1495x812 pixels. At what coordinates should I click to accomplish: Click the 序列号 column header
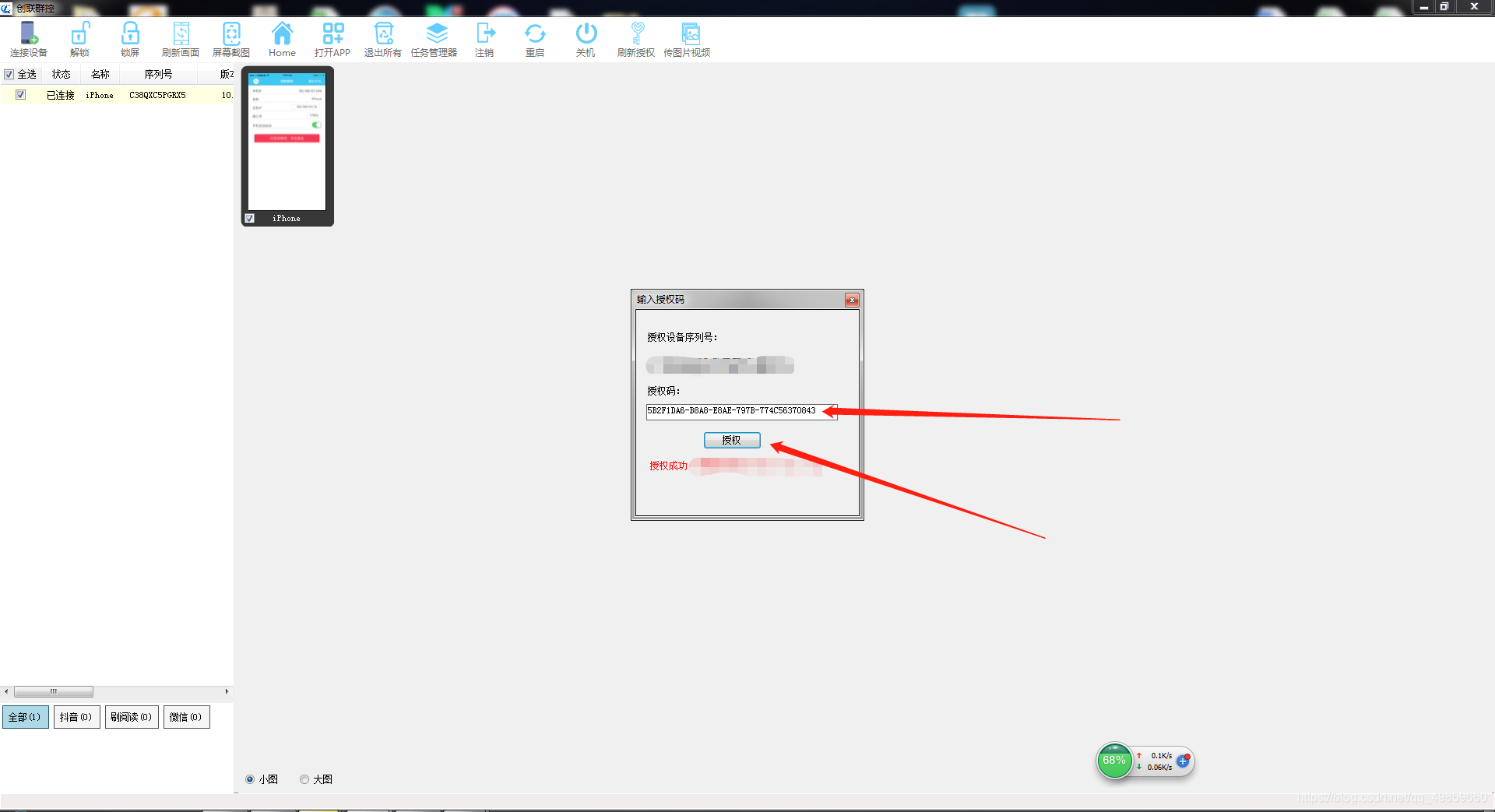tap(158, 75)
